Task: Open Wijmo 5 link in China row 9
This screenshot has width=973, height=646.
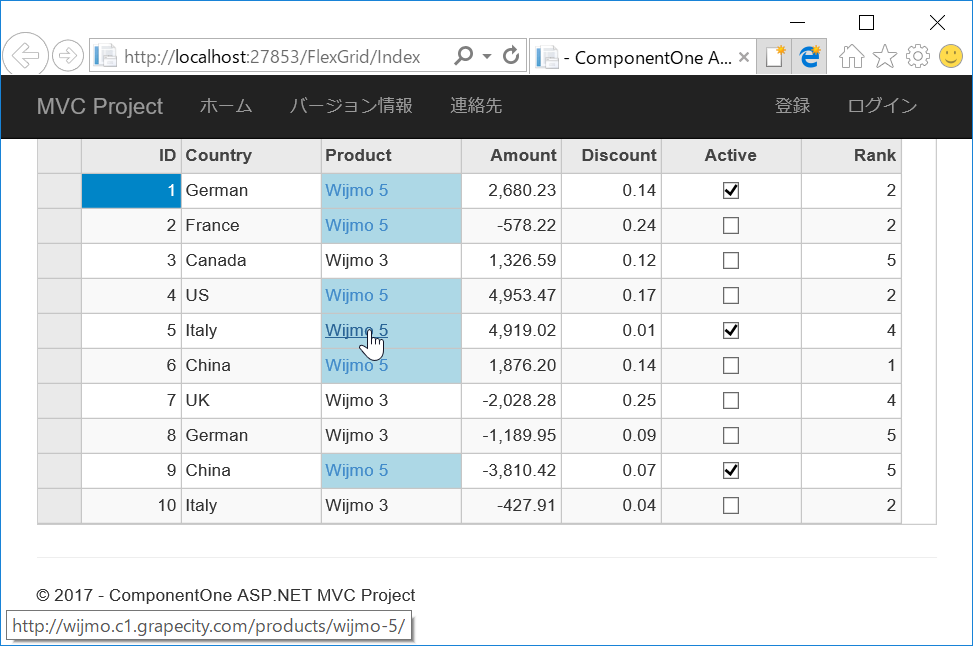Action: [356, 470]
